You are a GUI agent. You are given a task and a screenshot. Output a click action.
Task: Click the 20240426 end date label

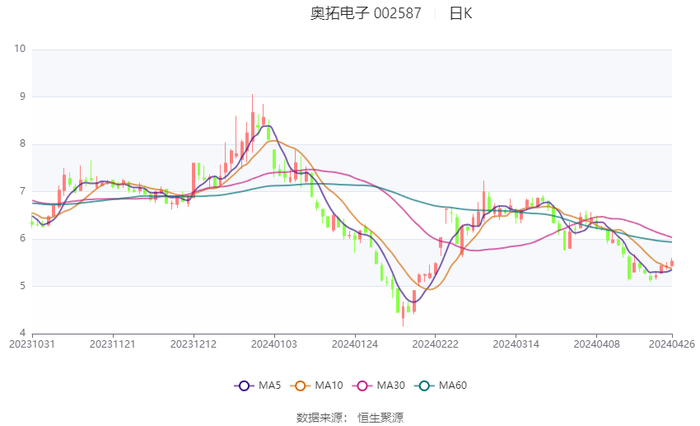(x=672, y=344)
